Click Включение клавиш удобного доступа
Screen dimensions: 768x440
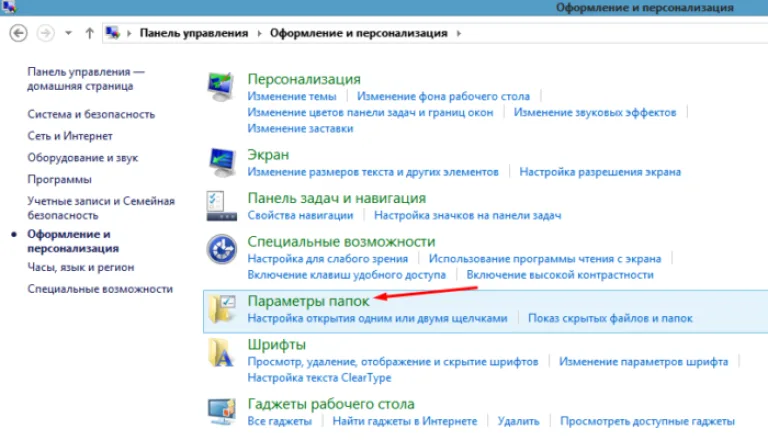347,275
